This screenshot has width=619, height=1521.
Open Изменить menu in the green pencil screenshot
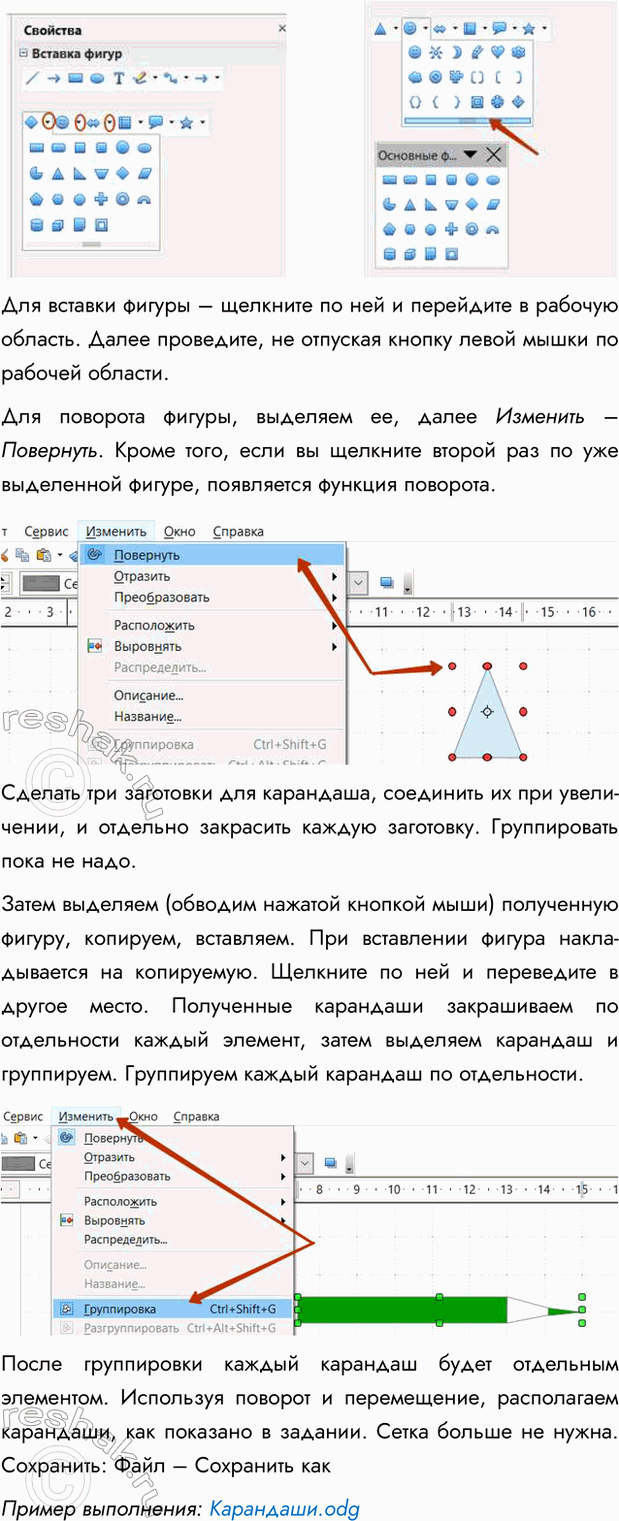[x=85, y=1116]
